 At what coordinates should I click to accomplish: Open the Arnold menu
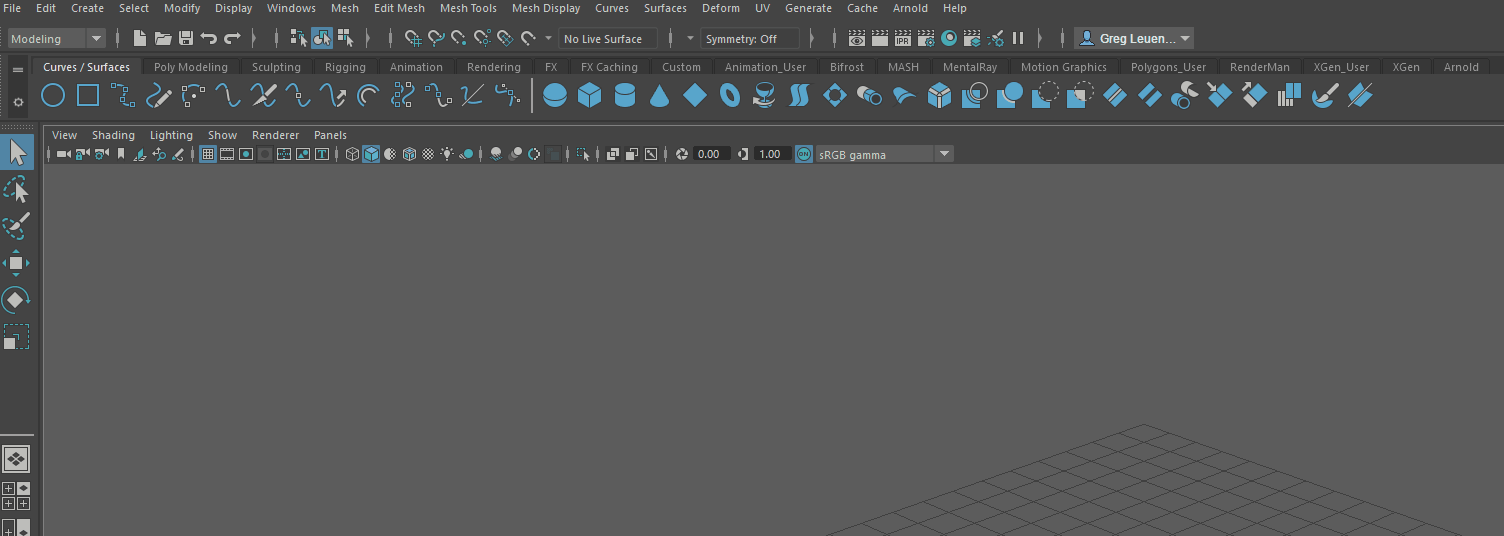(910, 8)
